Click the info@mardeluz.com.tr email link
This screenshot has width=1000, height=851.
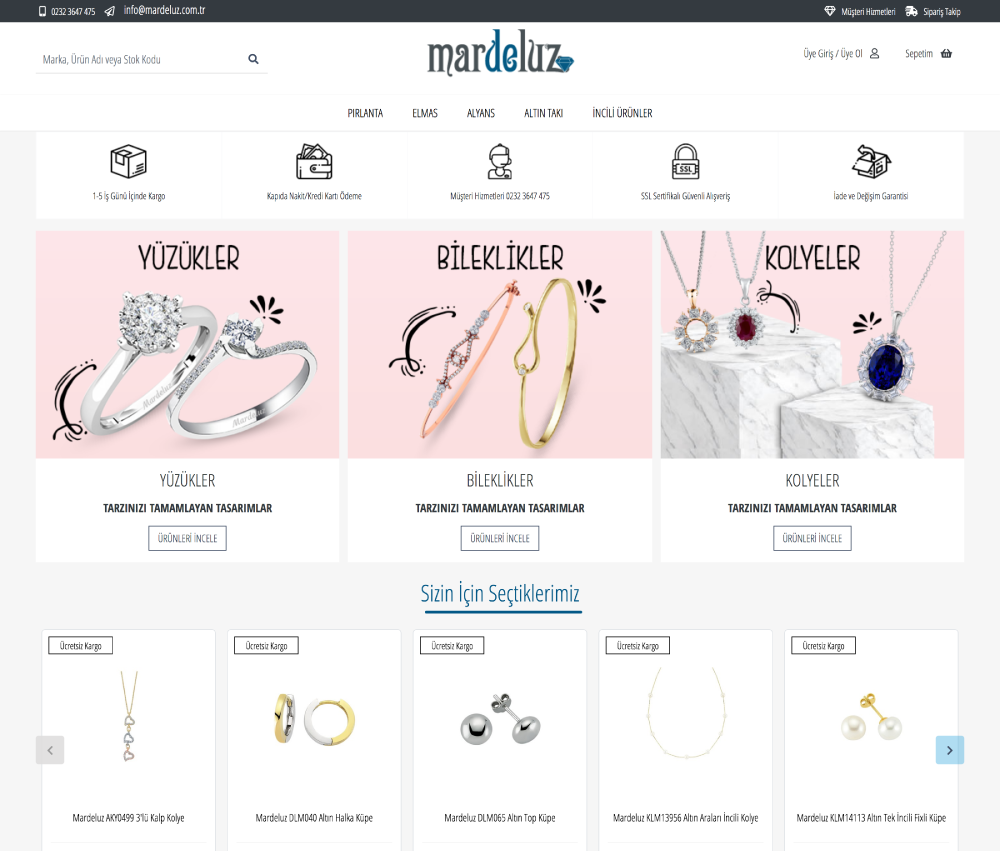tap(165, 10)
